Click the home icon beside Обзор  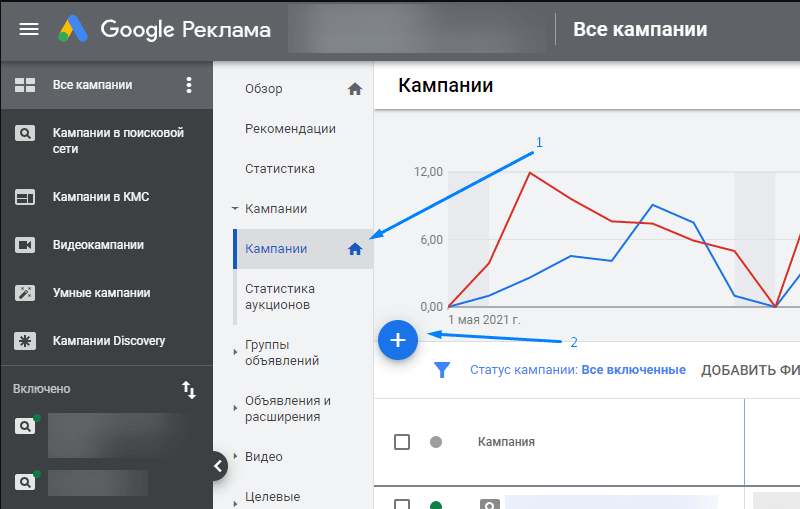pos(355,89)
